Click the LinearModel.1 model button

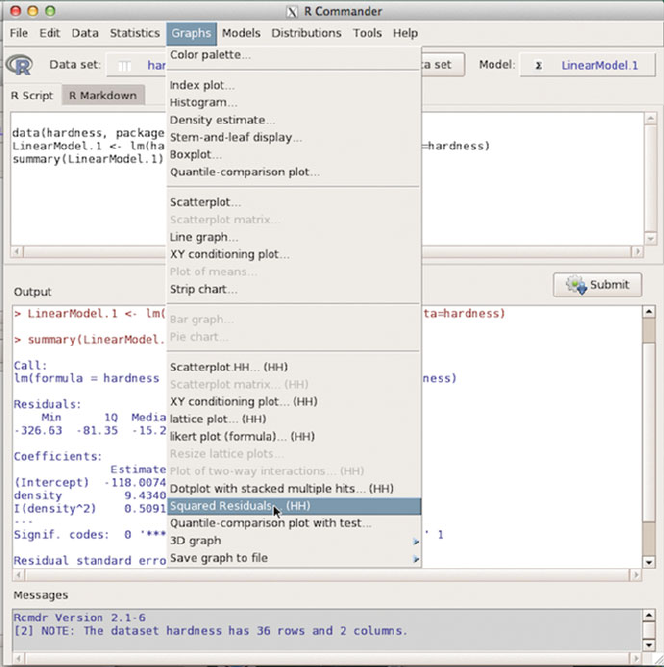587,65
